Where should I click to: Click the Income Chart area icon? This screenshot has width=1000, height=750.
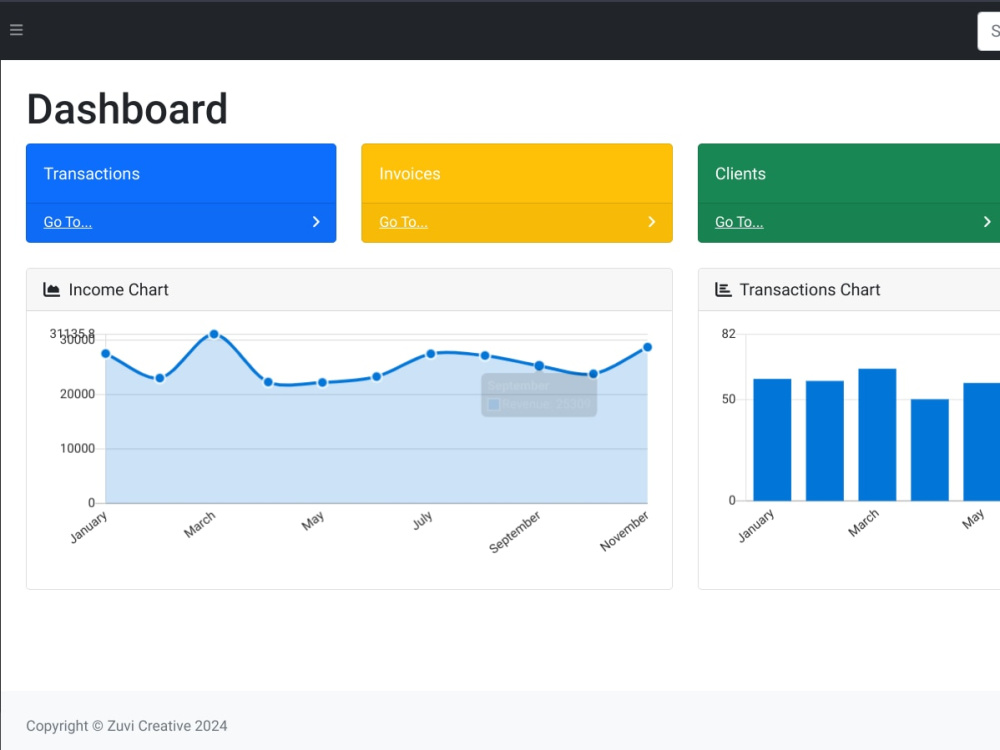click(x=51, y=290)
